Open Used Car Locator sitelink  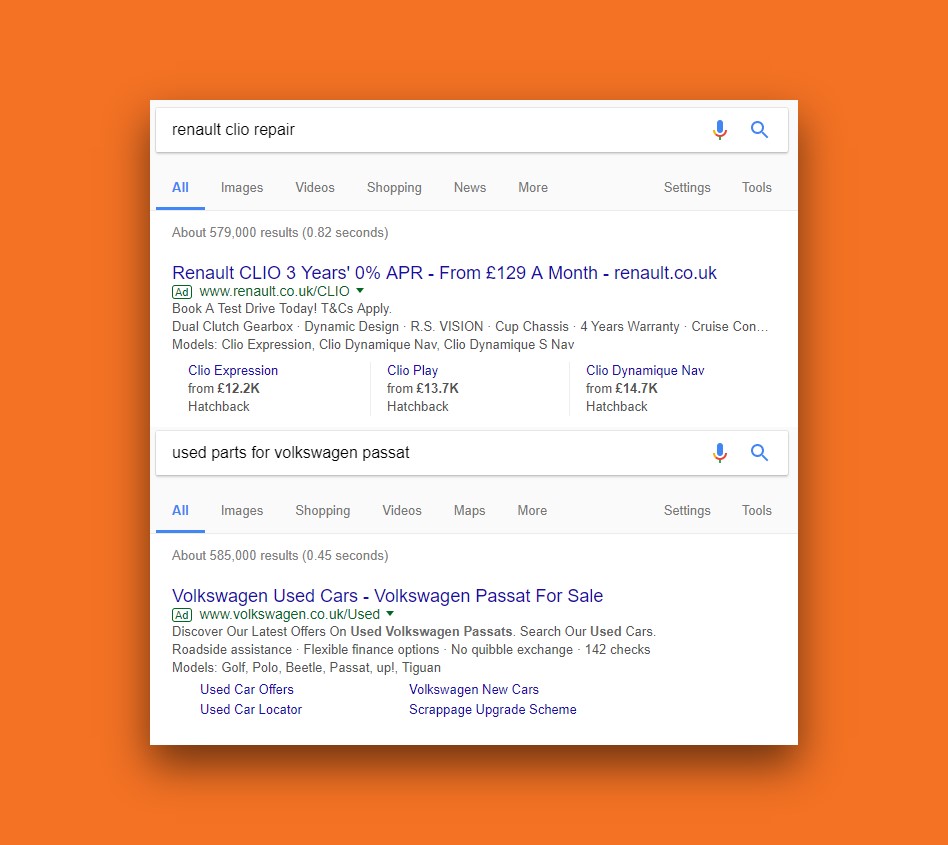[251, 710]
